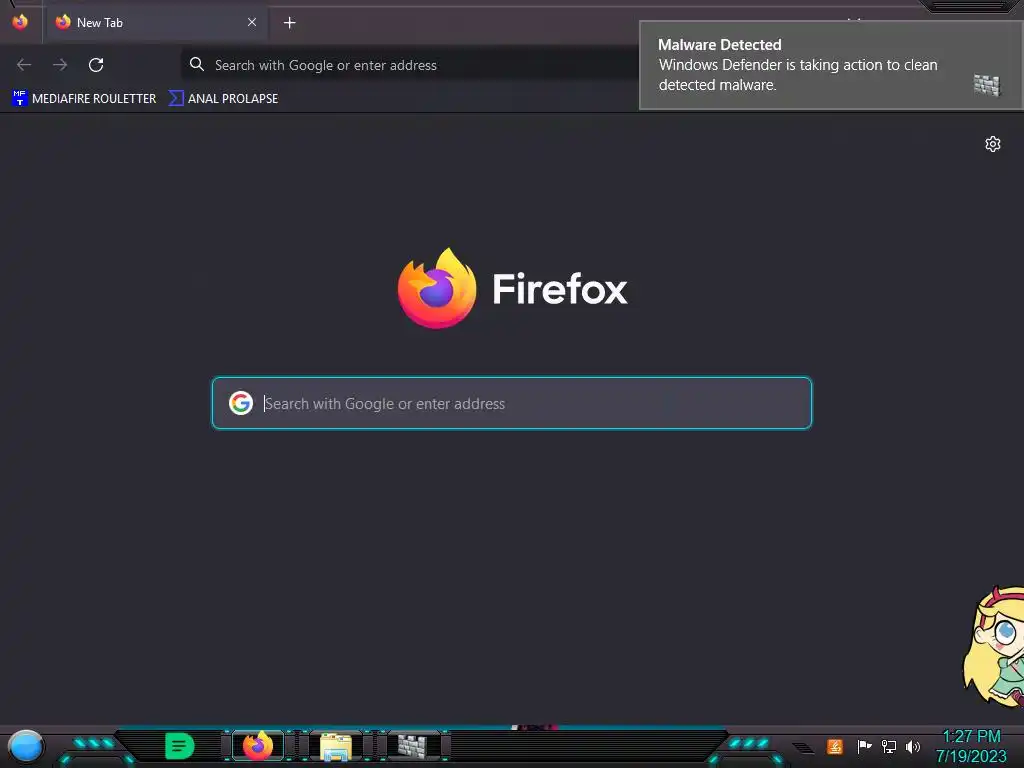1024x768 pixels.
Task: Click Windows Defender notification icon
Action: tap(987, 85)
